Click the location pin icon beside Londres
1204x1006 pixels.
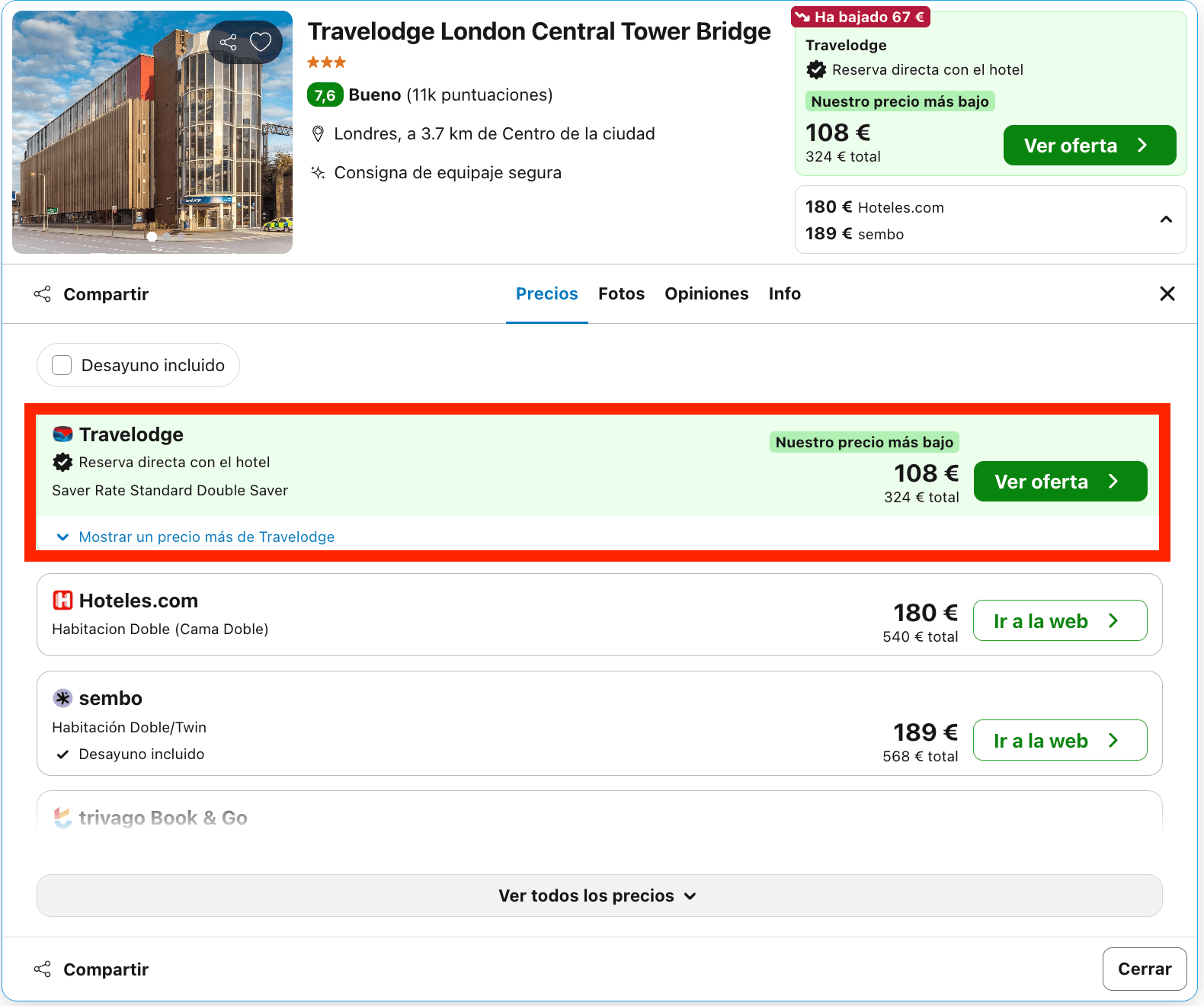(x=319, y=134)
